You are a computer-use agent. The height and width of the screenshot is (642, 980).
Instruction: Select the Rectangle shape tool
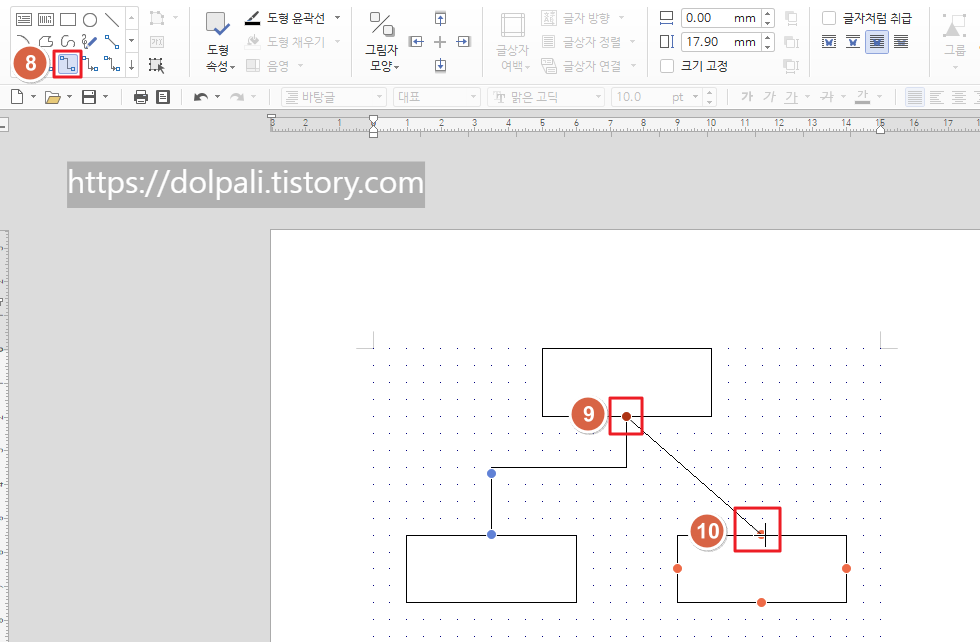[68, 18]
